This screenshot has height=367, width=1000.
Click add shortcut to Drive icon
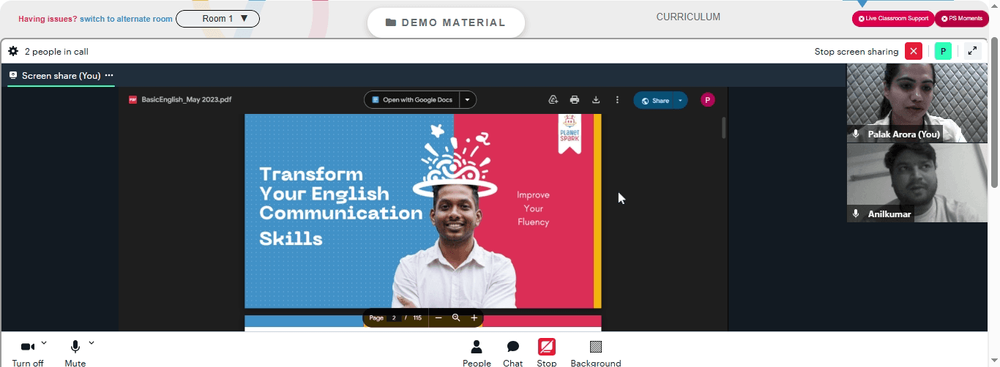click(x=553, y=100)
